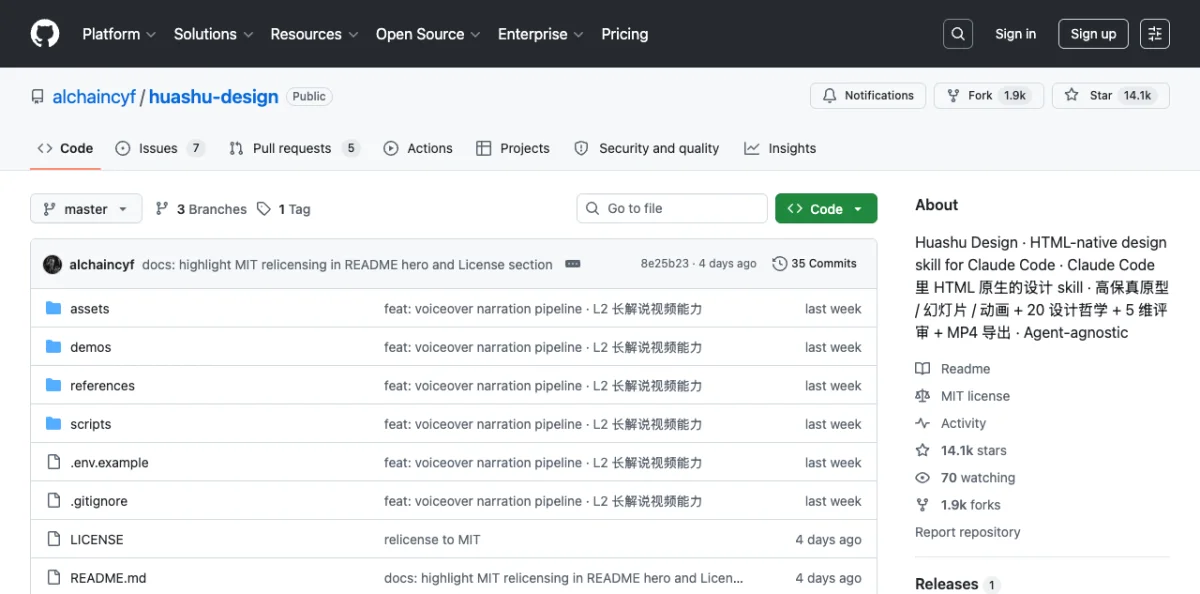
Task: Open the appearance settings icon button
Action: (x=1155, y=34)
